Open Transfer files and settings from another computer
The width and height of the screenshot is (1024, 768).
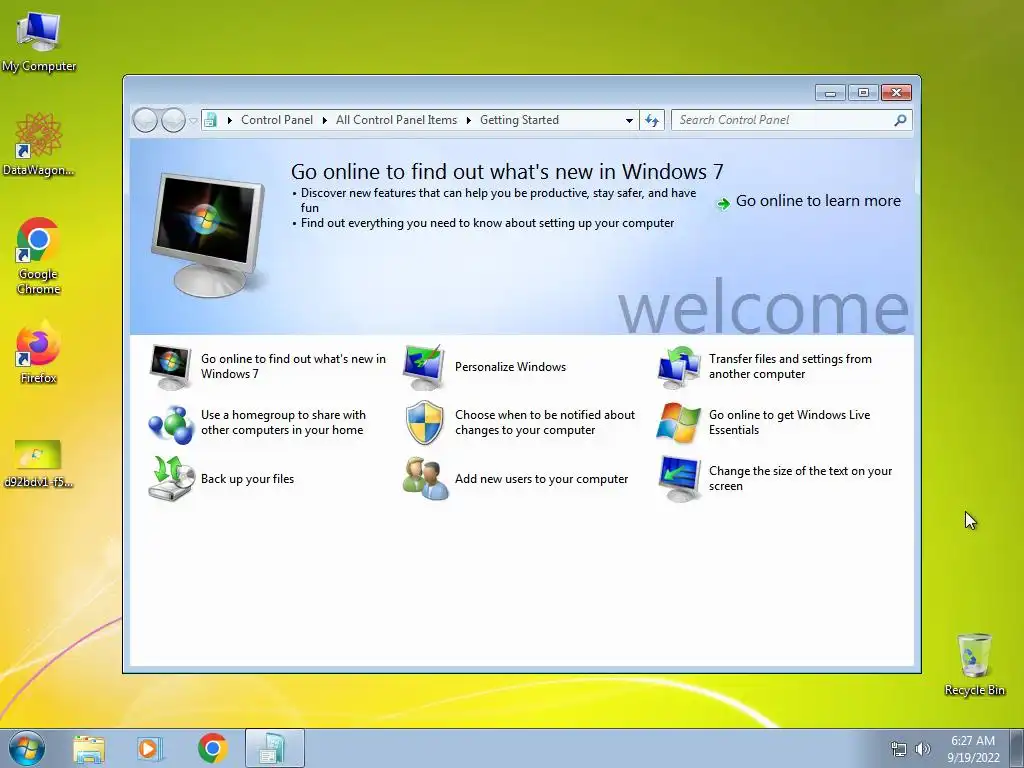(x=790, y=366)
